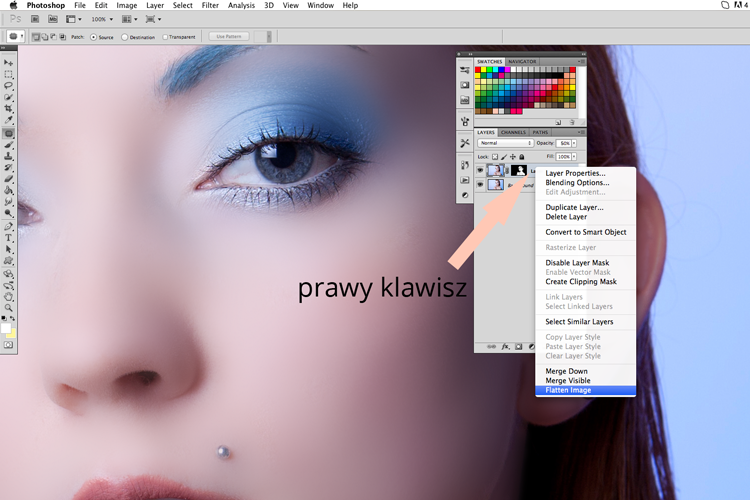This screenshot has height=500, width=750.
Task: Select the Pen tool
Action: tap(8, 226)
